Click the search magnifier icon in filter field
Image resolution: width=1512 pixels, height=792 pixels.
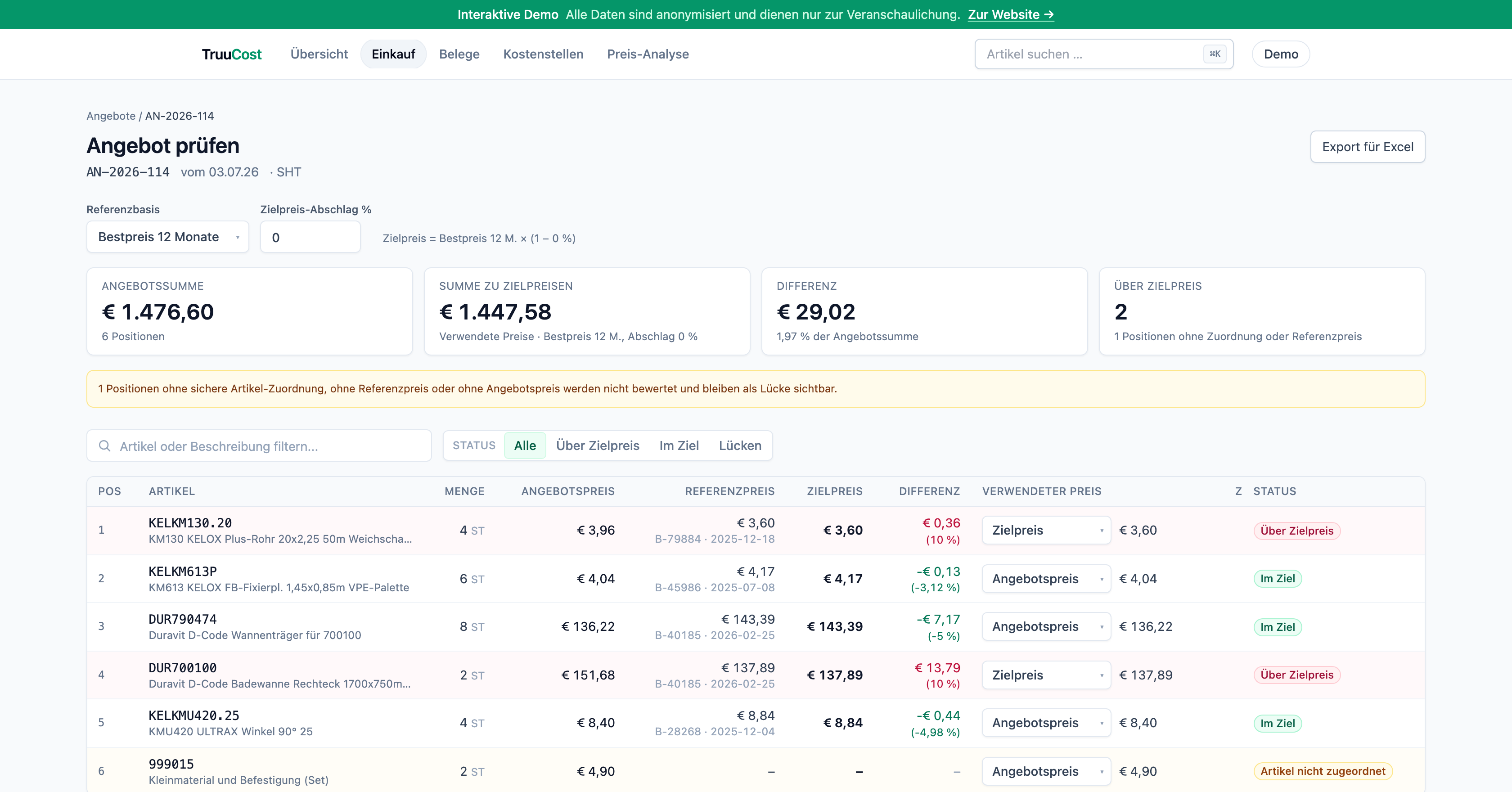pos(104,445)
